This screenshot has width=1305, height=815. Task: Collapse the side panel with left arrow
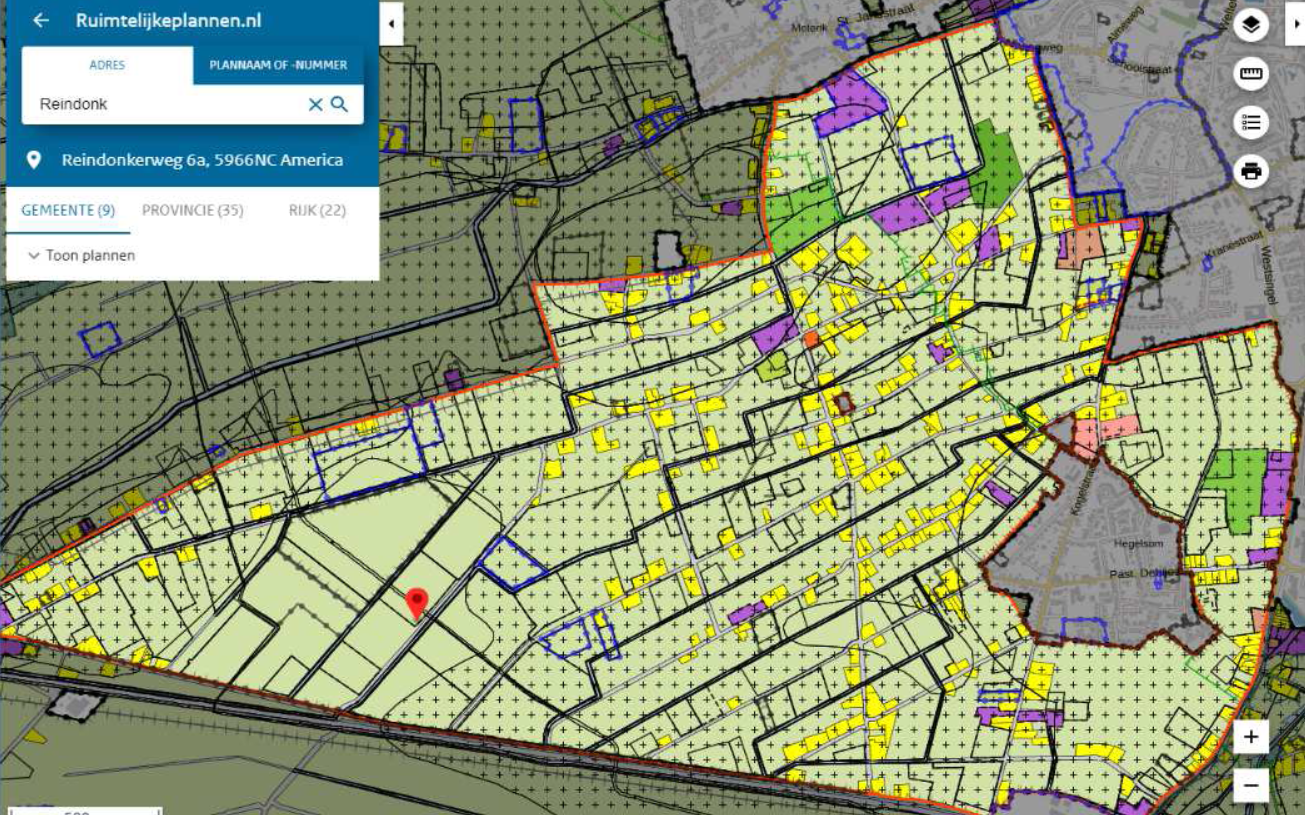click(x=391, y=23)
